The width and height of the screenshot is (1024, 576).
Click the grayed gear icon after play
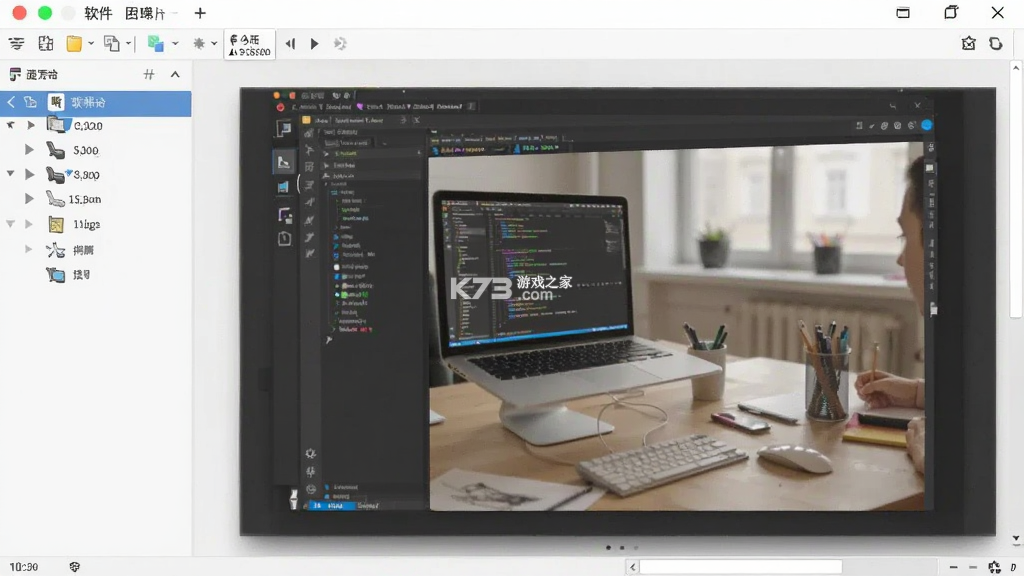click(x=340, y=44)
